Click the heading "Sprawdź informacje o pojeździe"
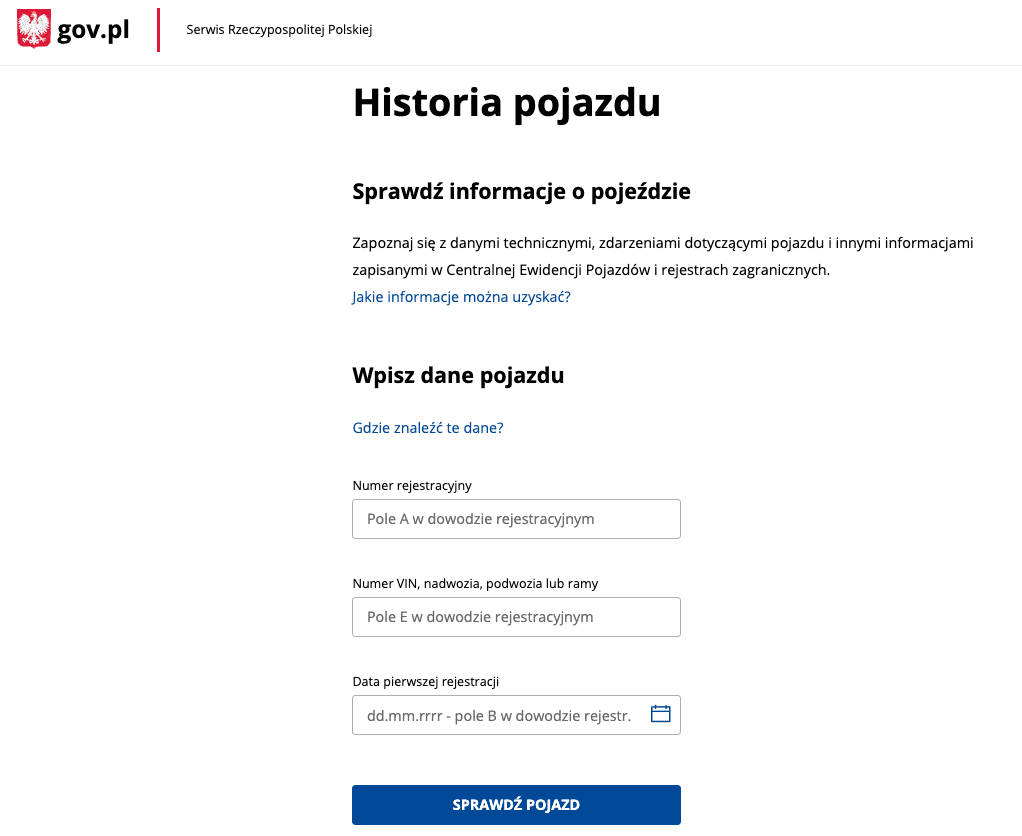 [x=521, y=191]
